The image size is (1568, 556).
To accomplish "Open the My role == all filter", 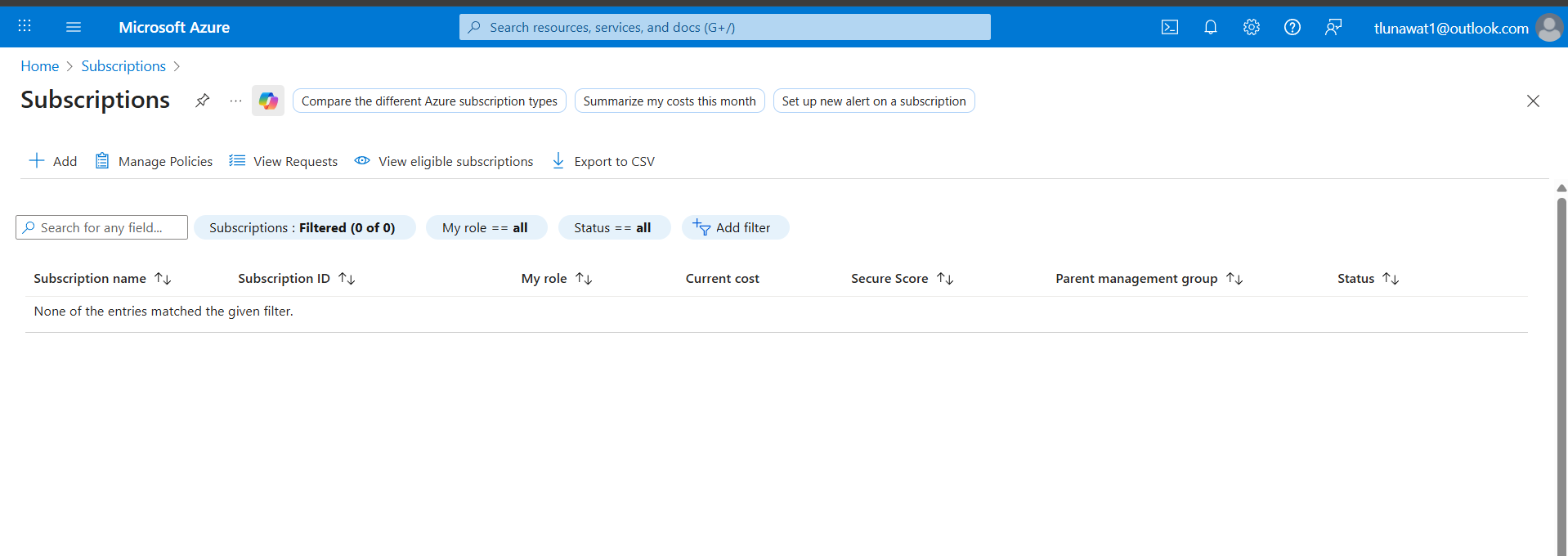I will 486,227.
